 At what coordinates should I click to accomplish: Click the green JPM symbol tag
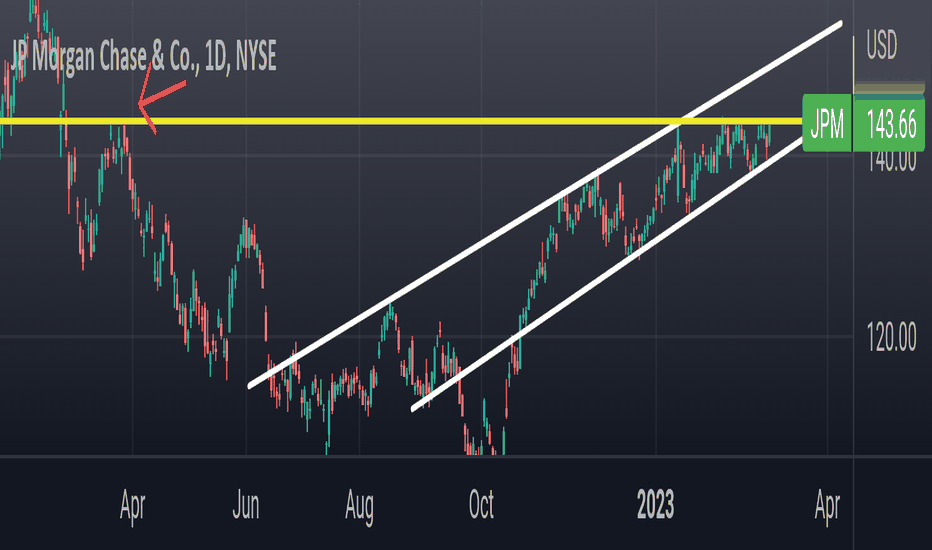pyautogui.click(x=827, y=124)
